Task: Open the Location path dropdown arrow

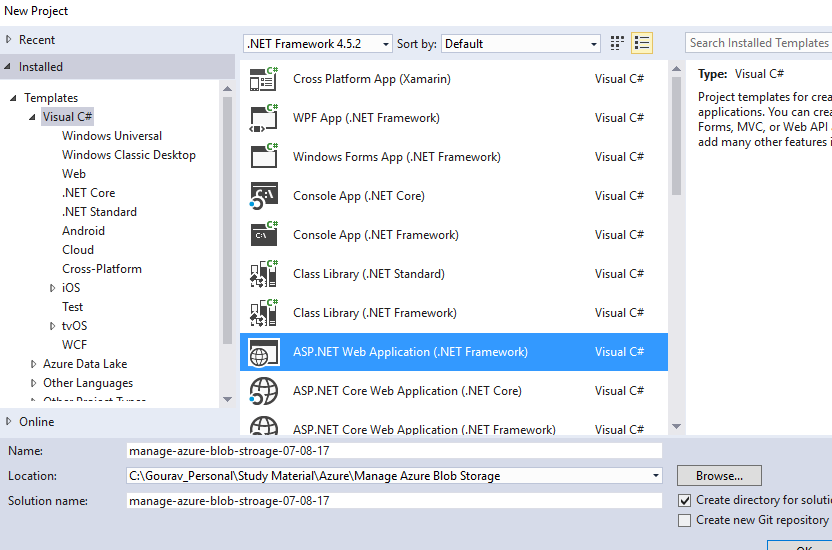Action: point(656,476)
